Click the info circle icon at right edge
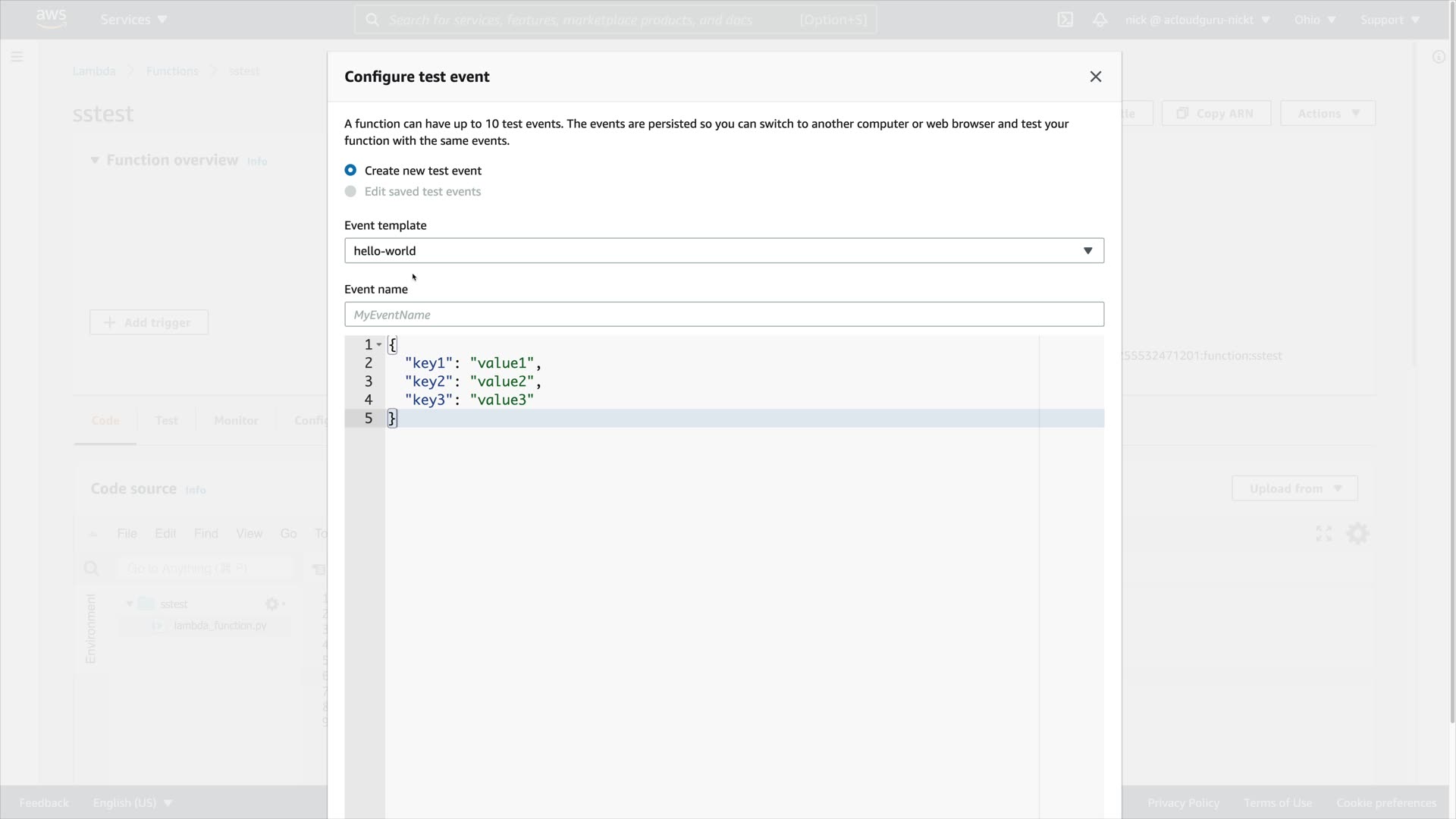Viewport: 1456px width, 819px height. pos(1438,57)
